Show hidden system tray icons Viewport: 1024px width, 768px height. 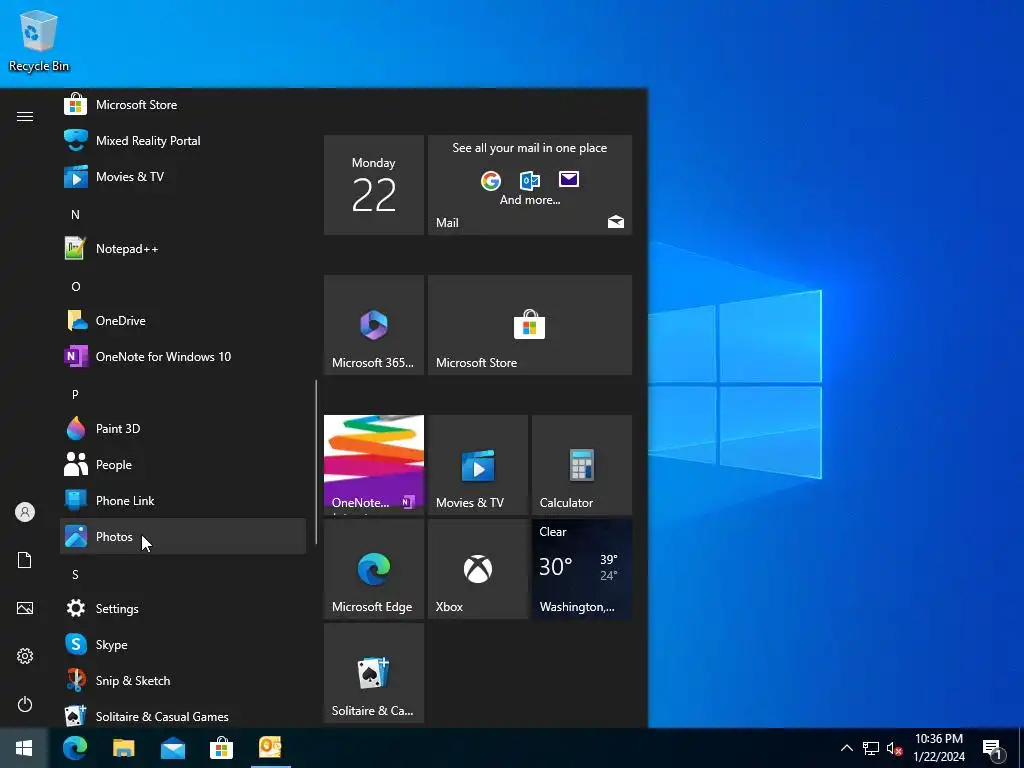tap(846, 748)
